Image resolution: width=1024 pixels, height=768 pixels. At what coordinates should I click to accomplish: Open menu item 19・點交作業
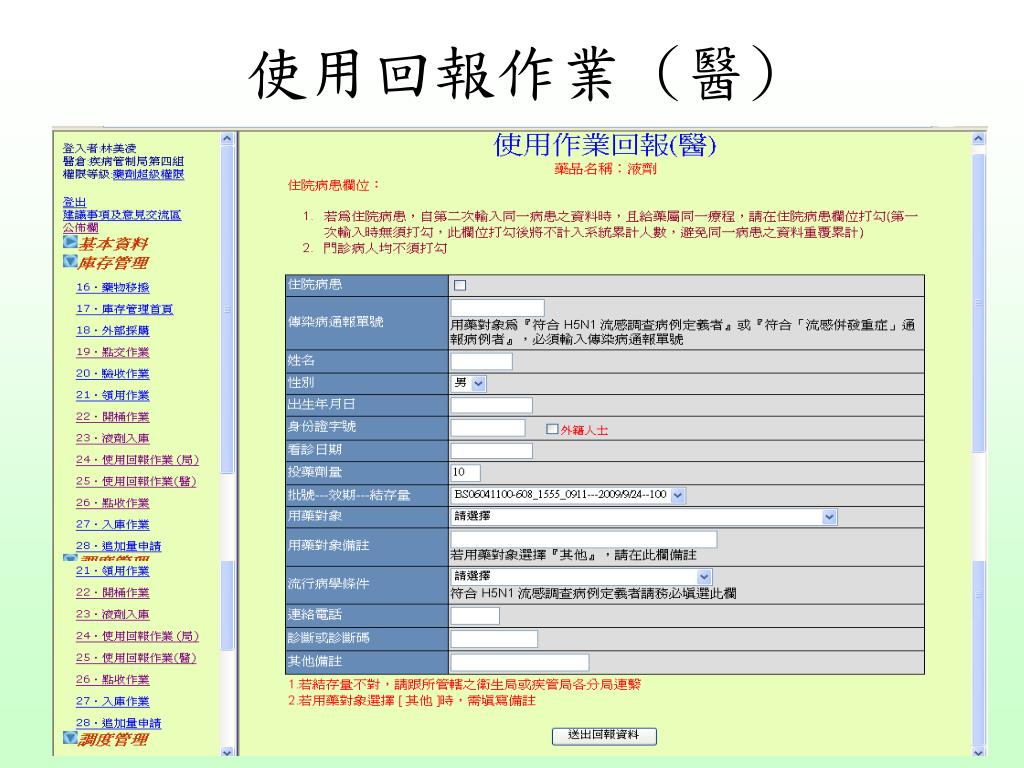coord(112,352)
